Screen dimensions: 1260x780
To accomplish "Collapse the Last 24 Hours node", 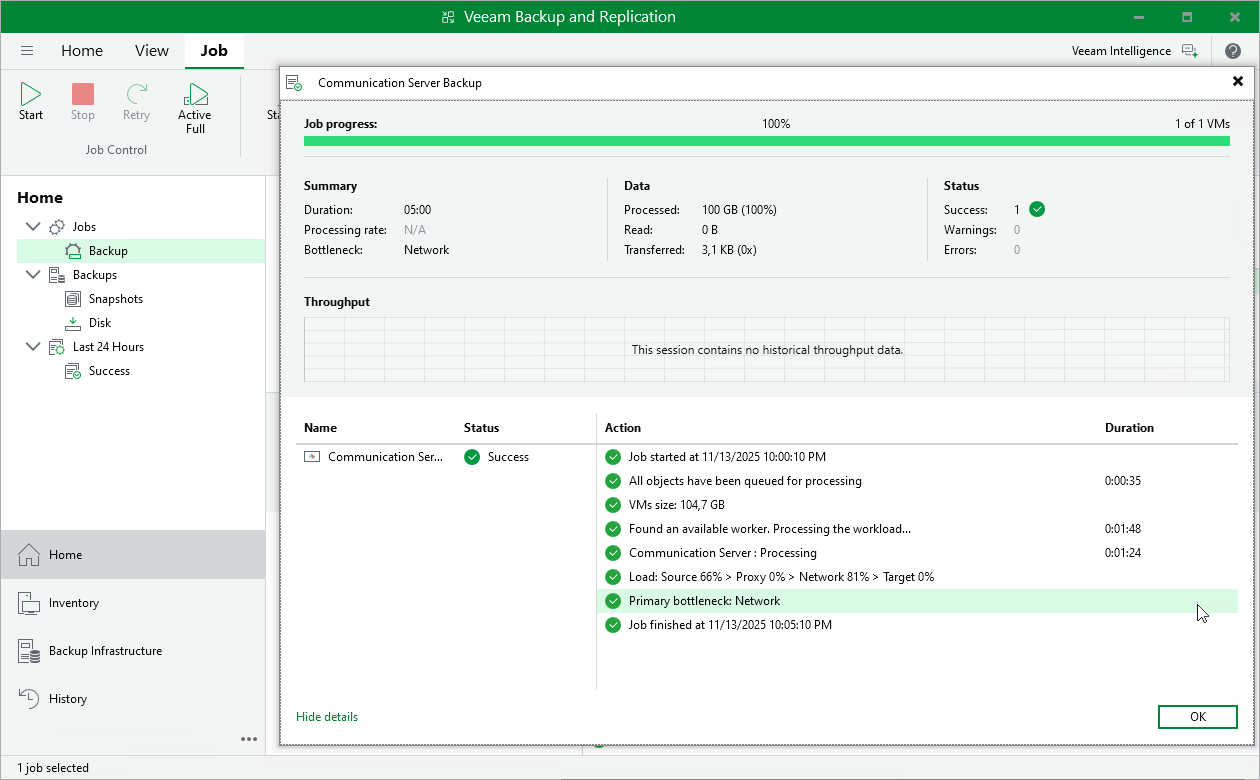I will point(32,347).
